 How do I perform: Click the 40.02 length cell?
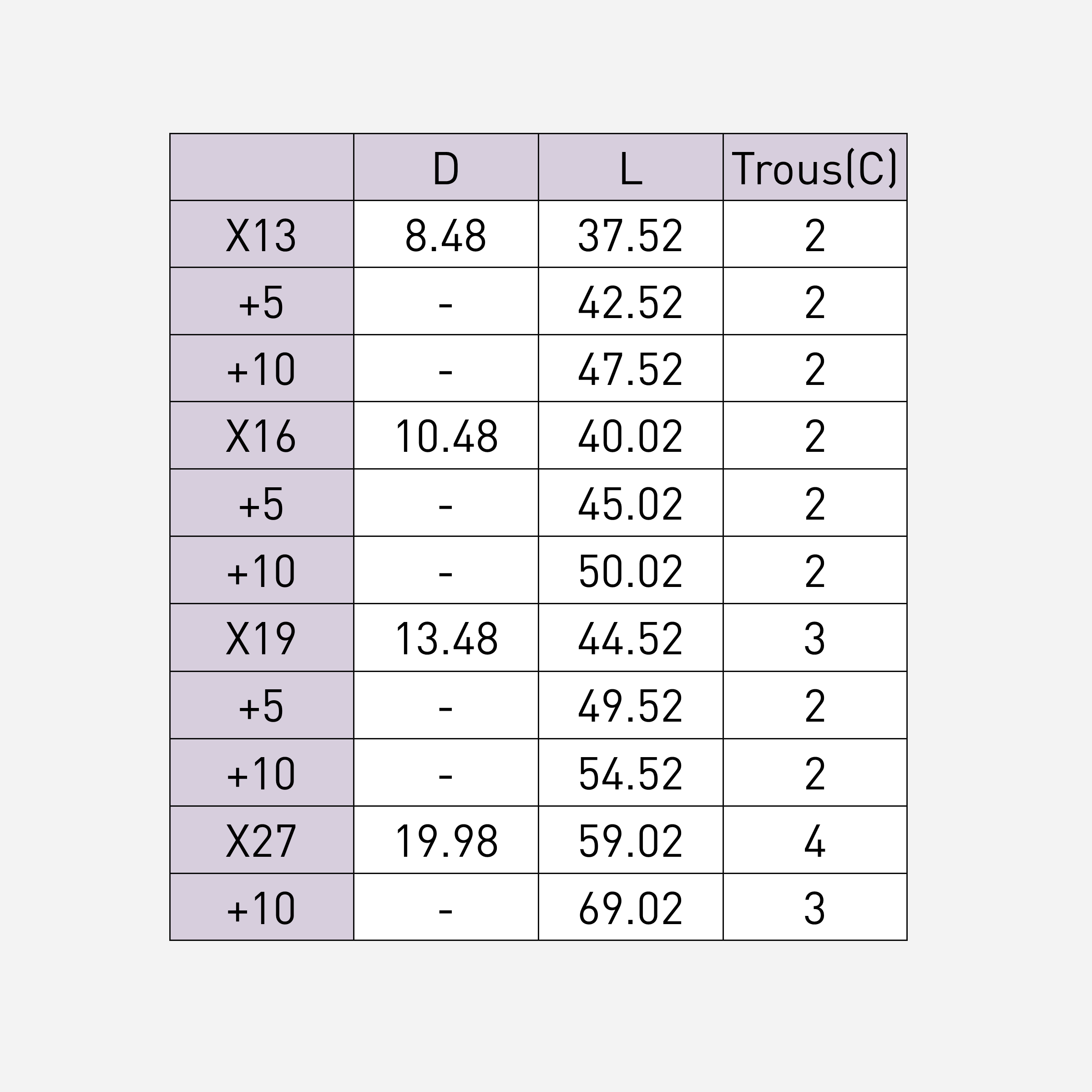click(630, 435)
